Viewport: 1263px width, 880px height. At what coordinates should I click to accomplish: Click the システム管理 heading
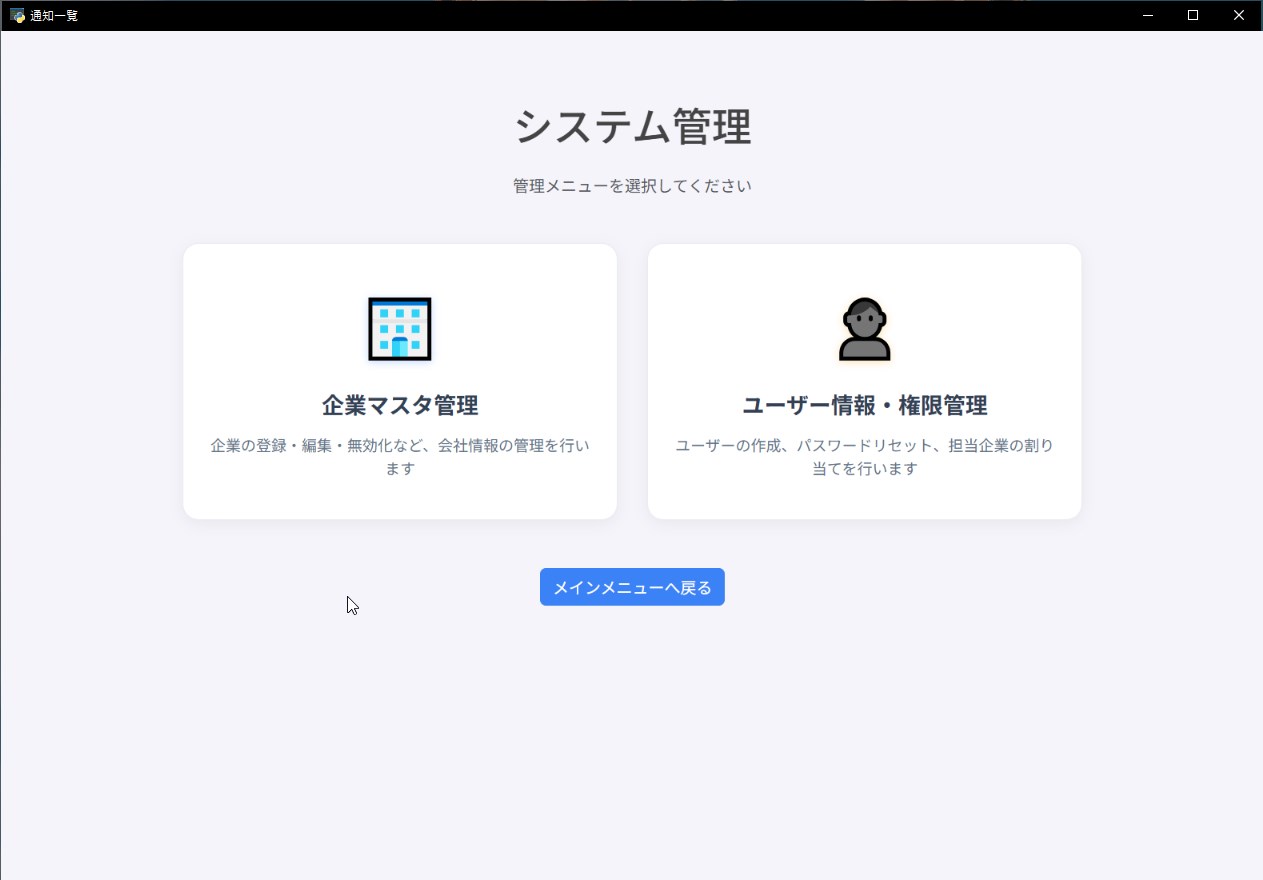pos(632,127)
